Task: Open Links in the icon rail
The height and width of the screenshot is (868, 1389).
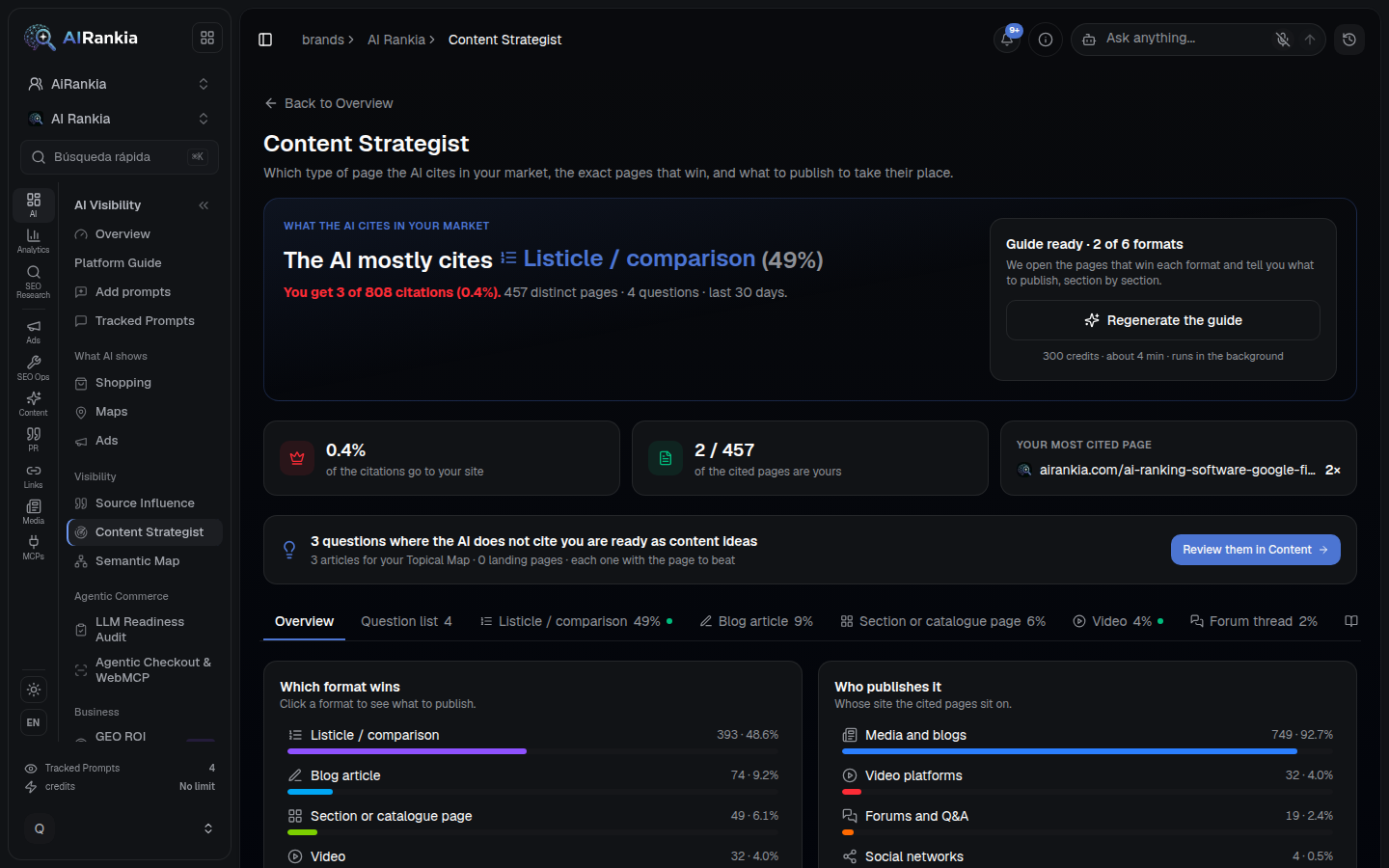Action: coord(33,476)
